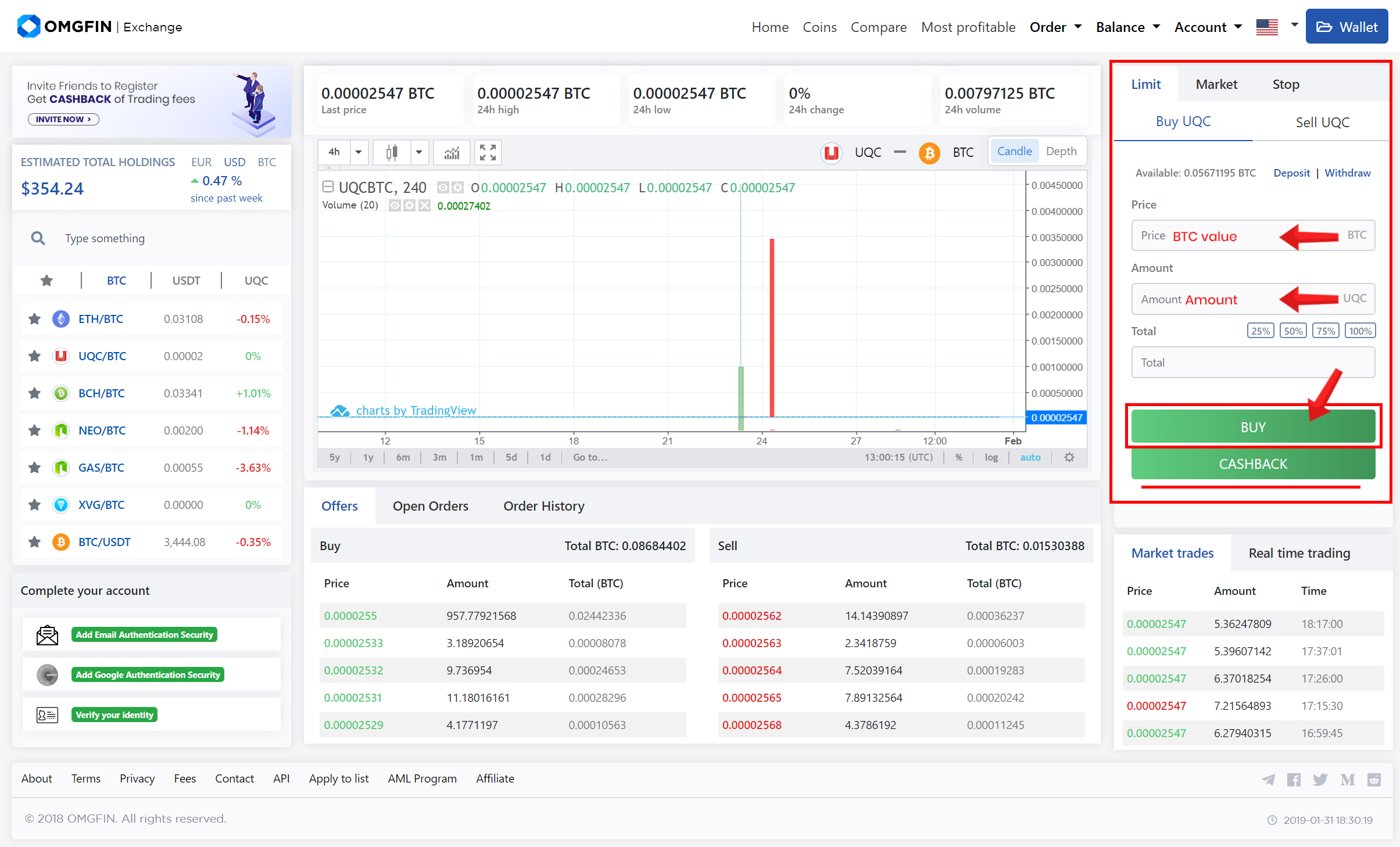Image resolution: width=1400 pixels, height=847 pixels.
Task: Expand the 4h interval dropdown
Action: (x=359, y=153)
